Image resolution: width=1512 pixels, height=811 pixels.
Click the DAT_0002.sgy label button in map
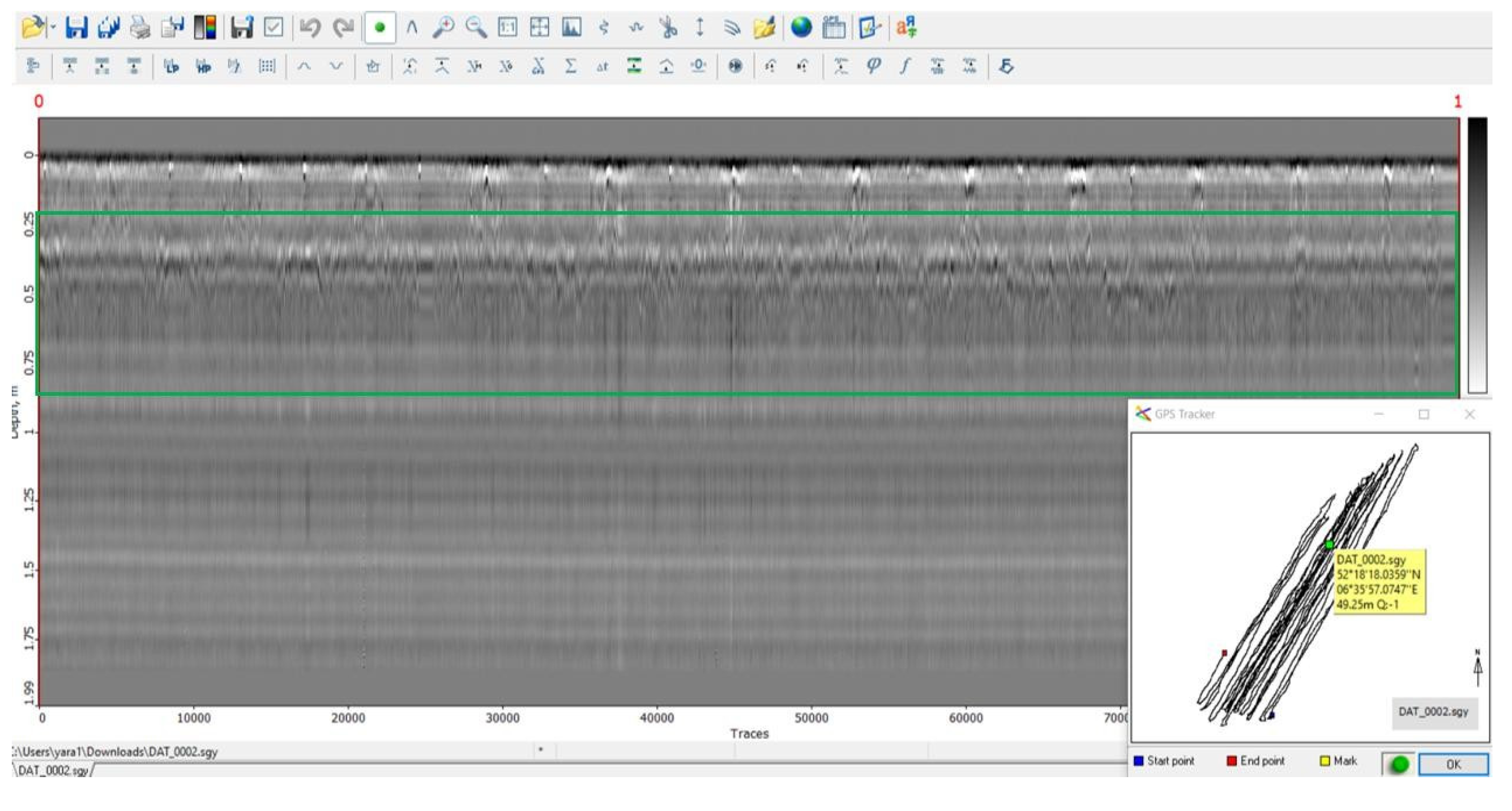pos(1433,712)
